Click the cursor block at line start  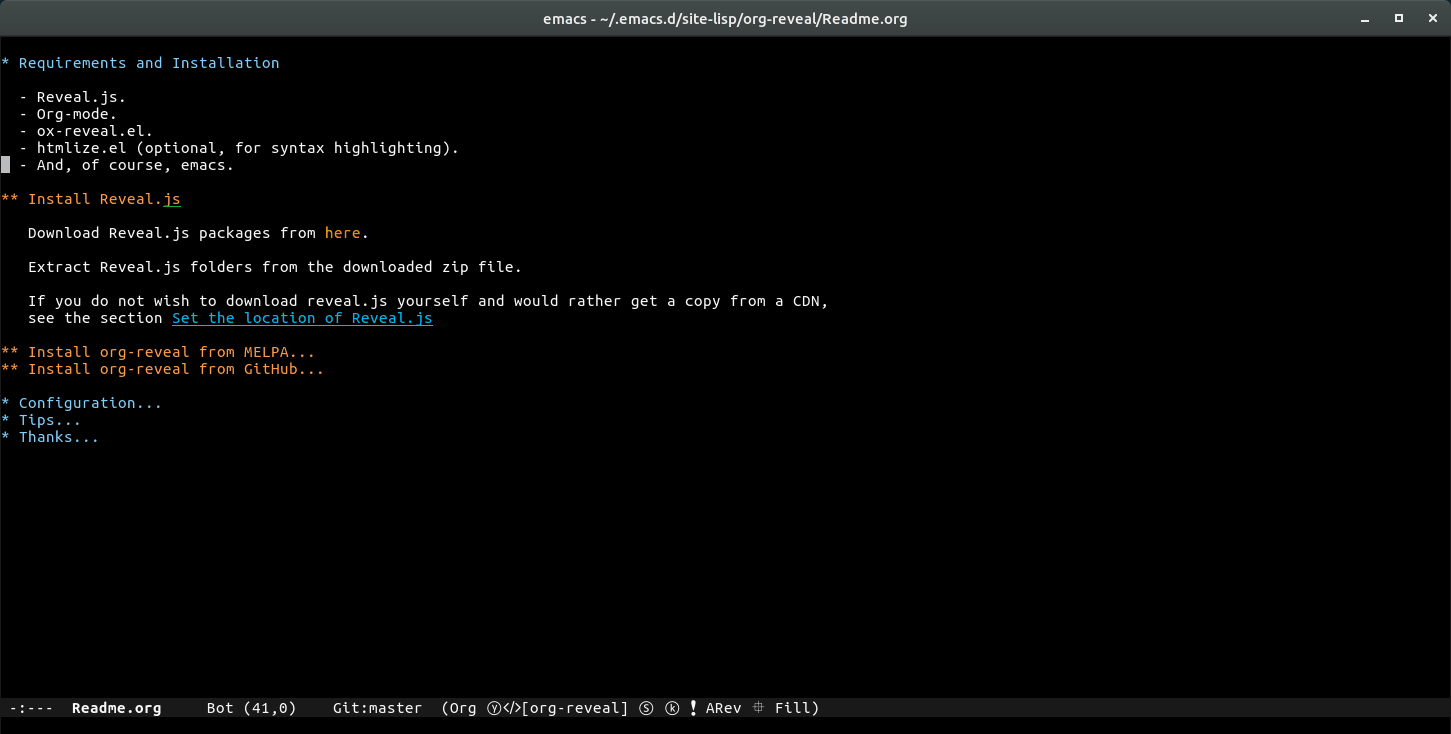[5, 165]
